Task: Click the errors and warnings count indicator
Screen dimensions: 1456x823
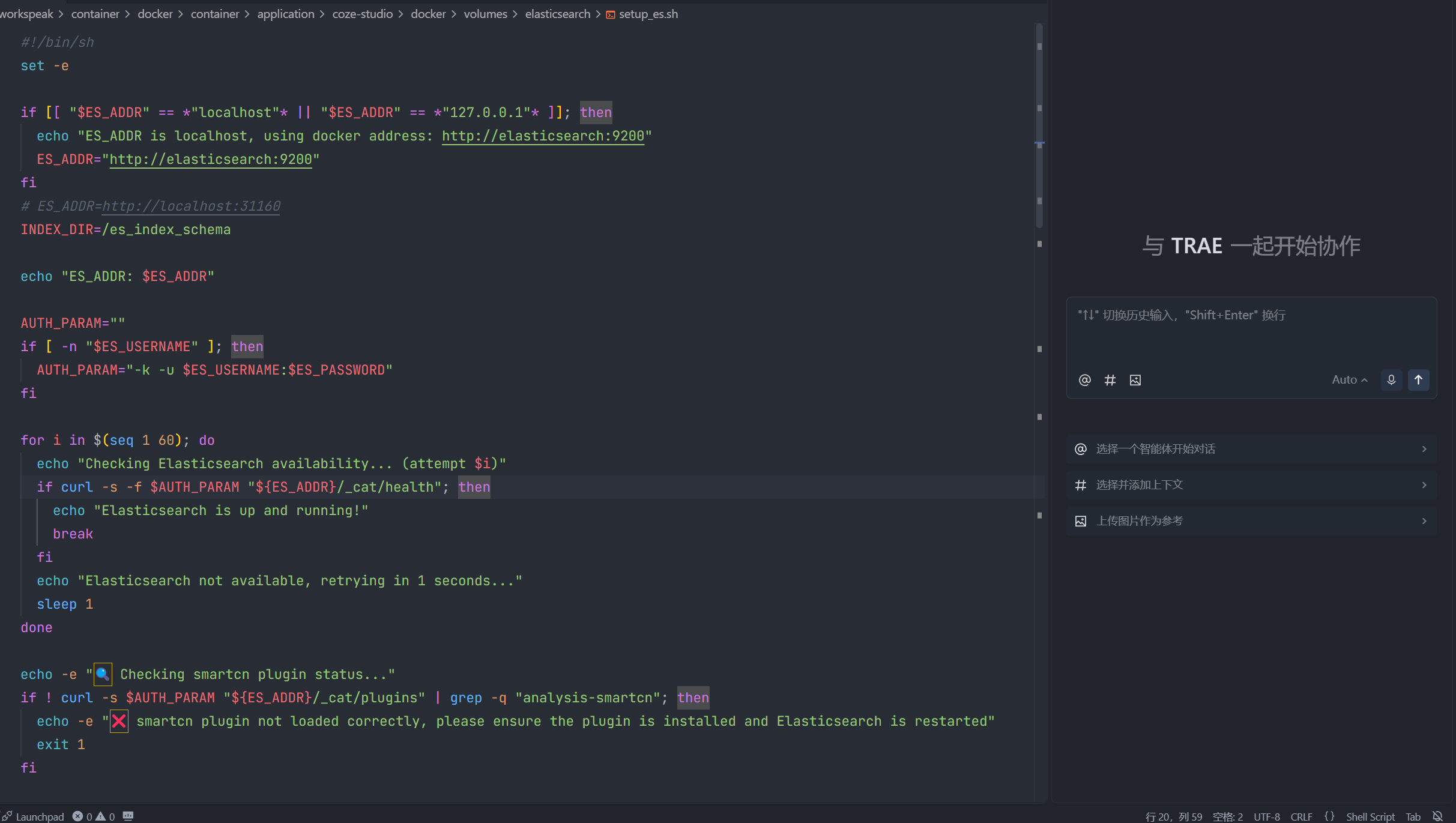Action: click(94, 816)
